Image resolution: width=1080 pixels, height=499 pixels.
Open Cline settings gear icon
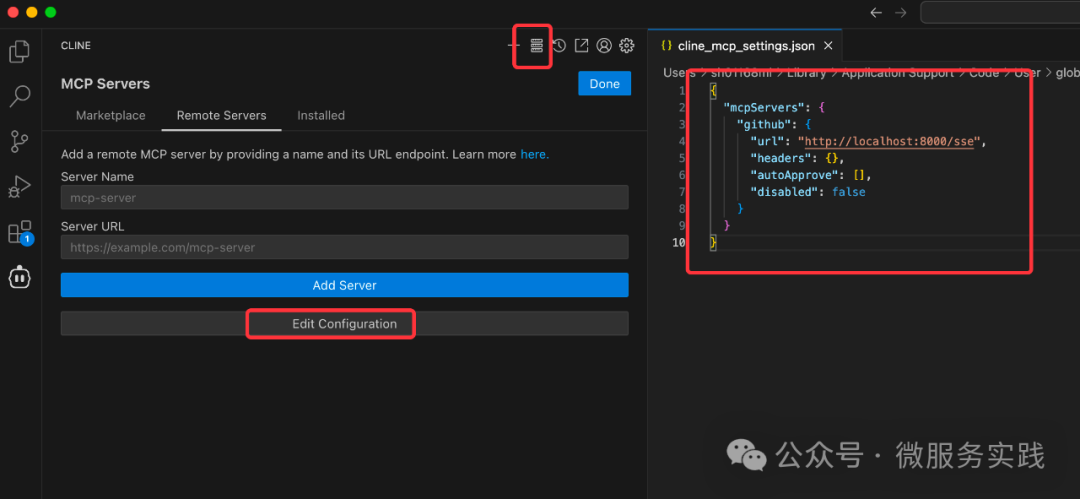626,45
